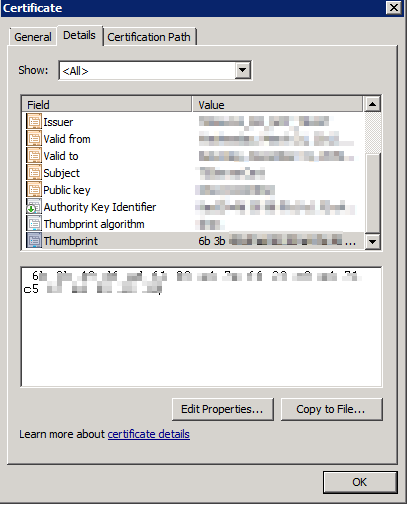Select the Subject field icon

tap(34, 173)
